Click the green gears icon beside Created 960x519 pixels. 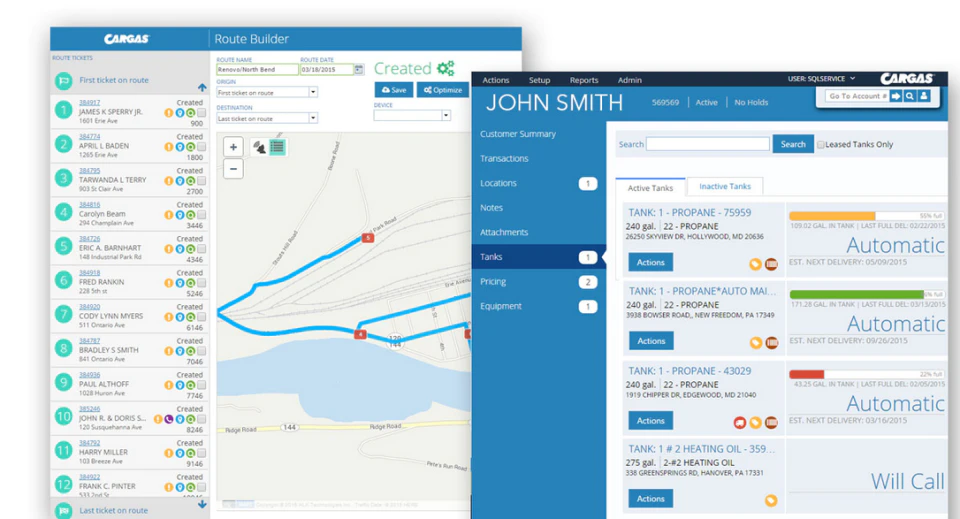[x=446, y=68]
